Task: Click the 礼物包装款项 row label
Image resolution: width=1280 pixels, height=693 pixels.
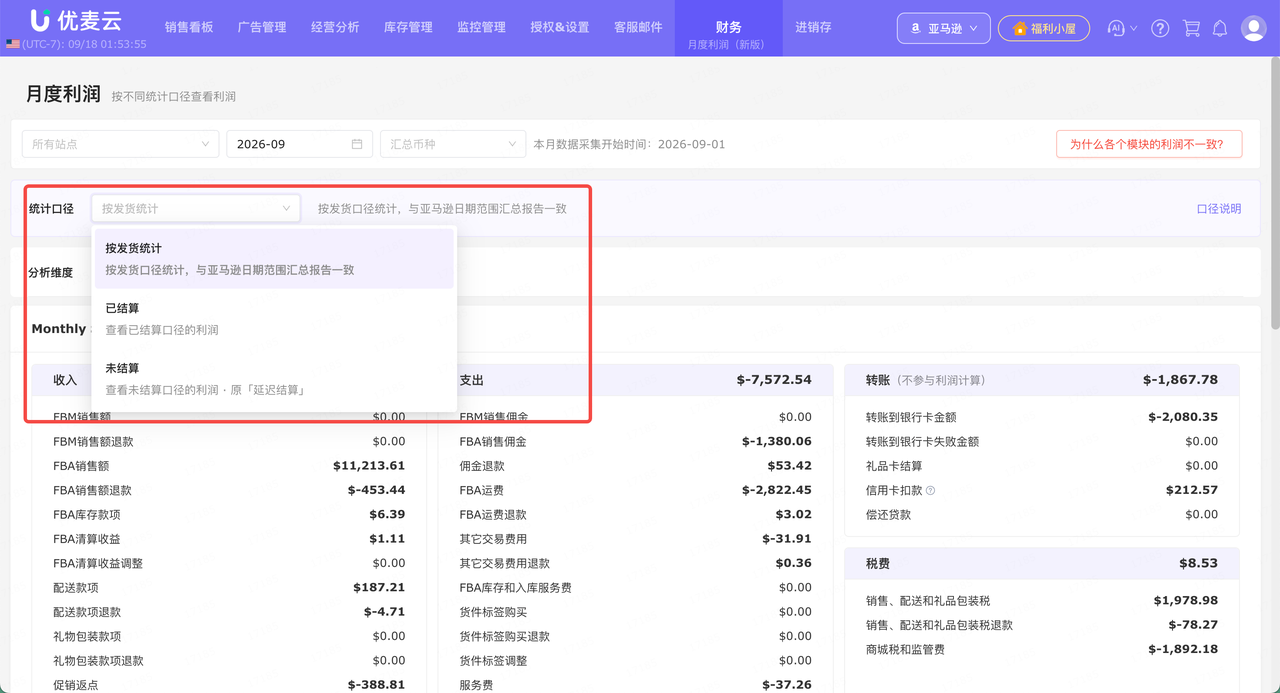Action: click(x=87, y=636)
